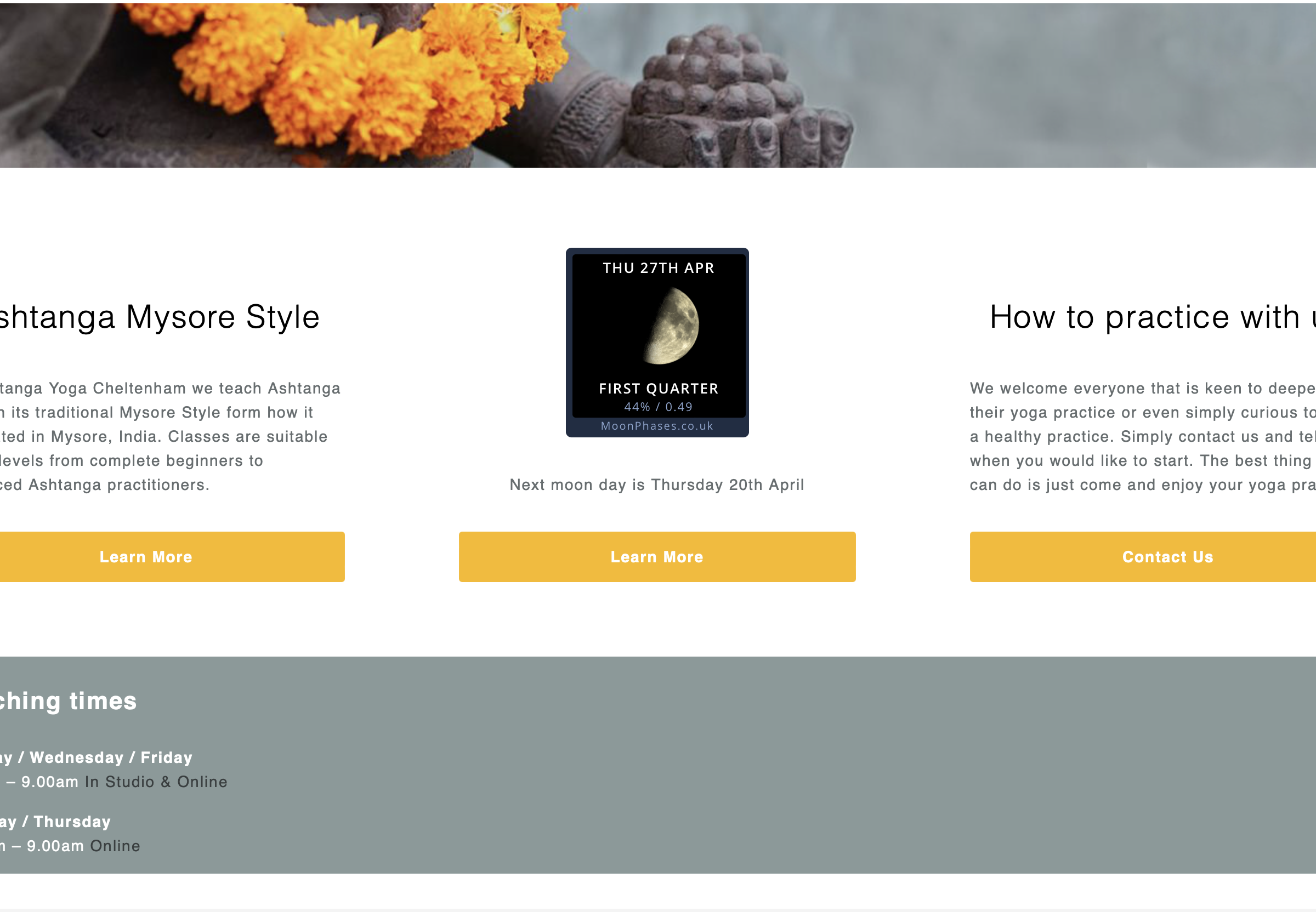Click the next moon day Thursday 20th April text
Screen dimensions: 1316x912
[657, 485]
